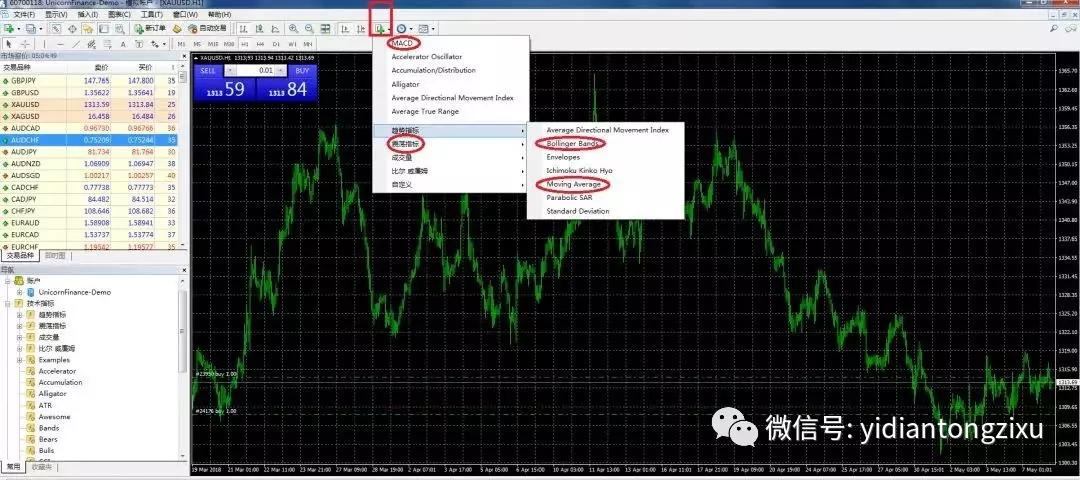Open the indicators list toolbar icon

tap(381, 29)
